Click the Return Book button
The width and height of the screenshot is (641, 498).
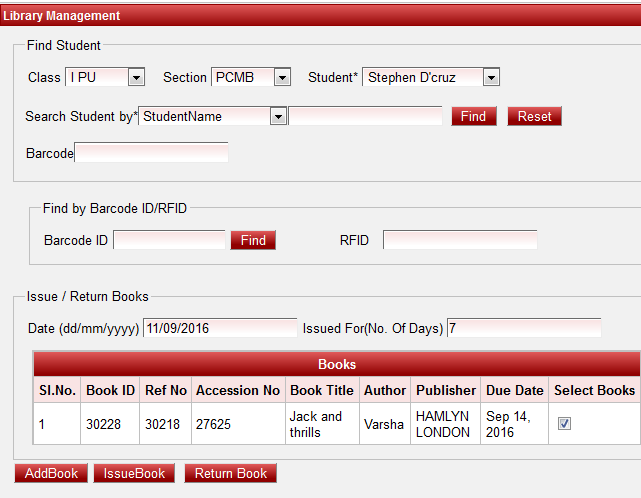pyautogui.click(x=231, y=473)
